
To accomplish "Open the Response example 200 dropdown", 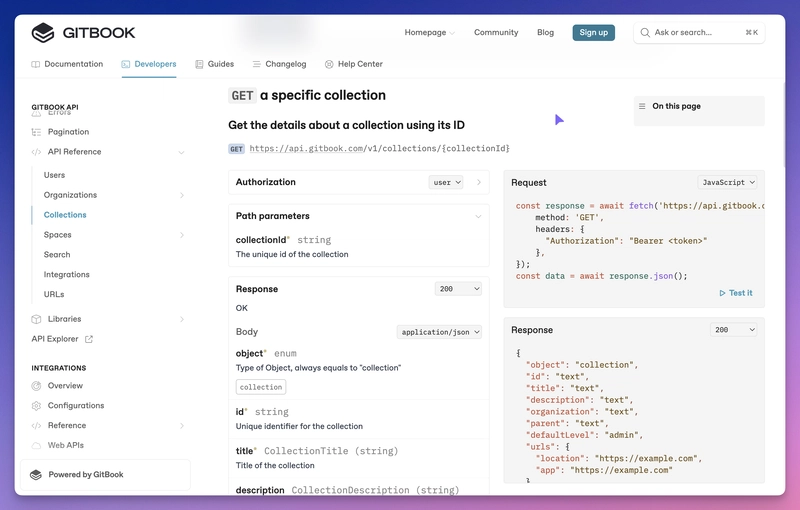I will 734,330.
